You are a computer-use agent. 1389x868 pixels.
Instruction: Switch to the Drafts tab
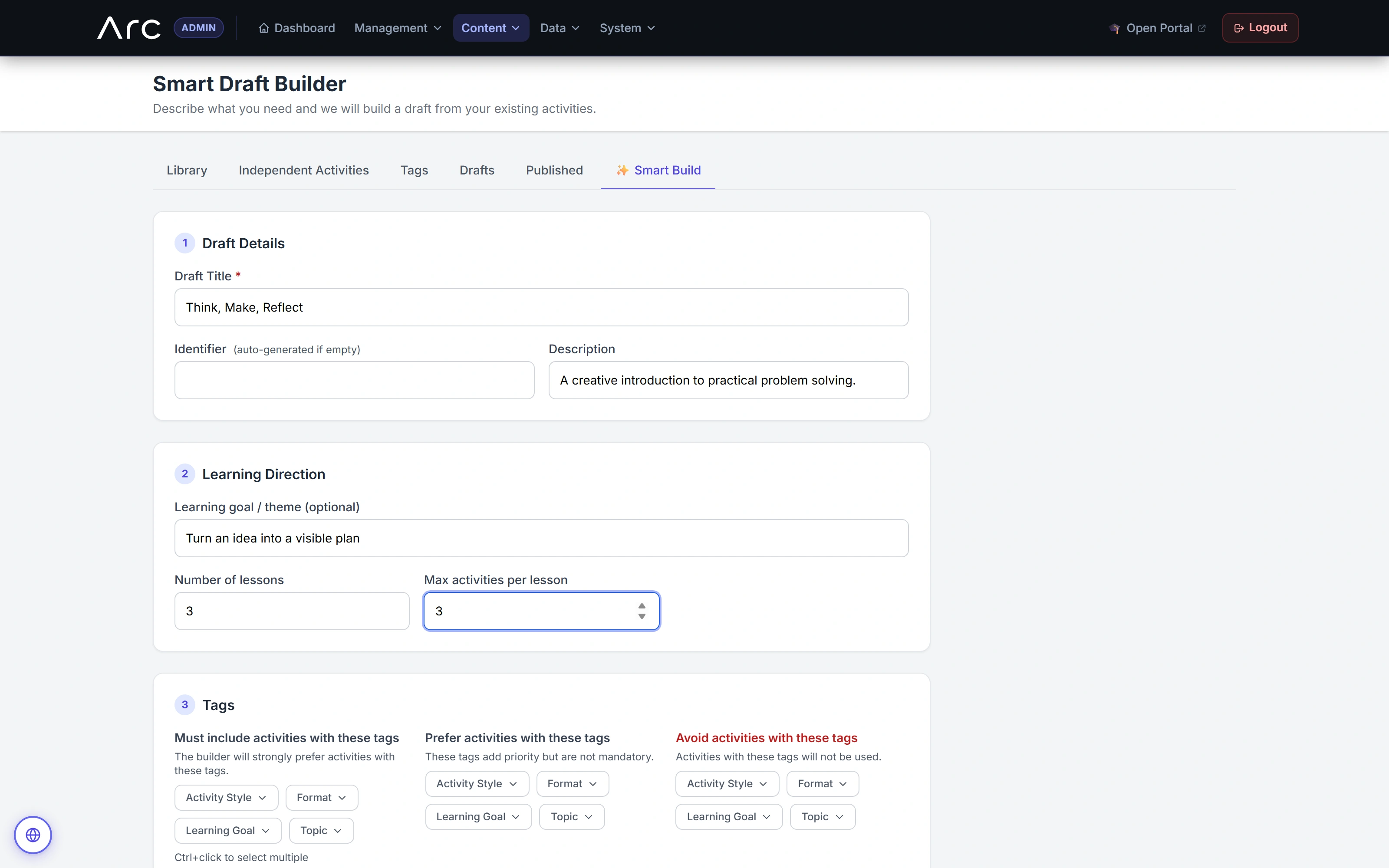coord(477,171)
